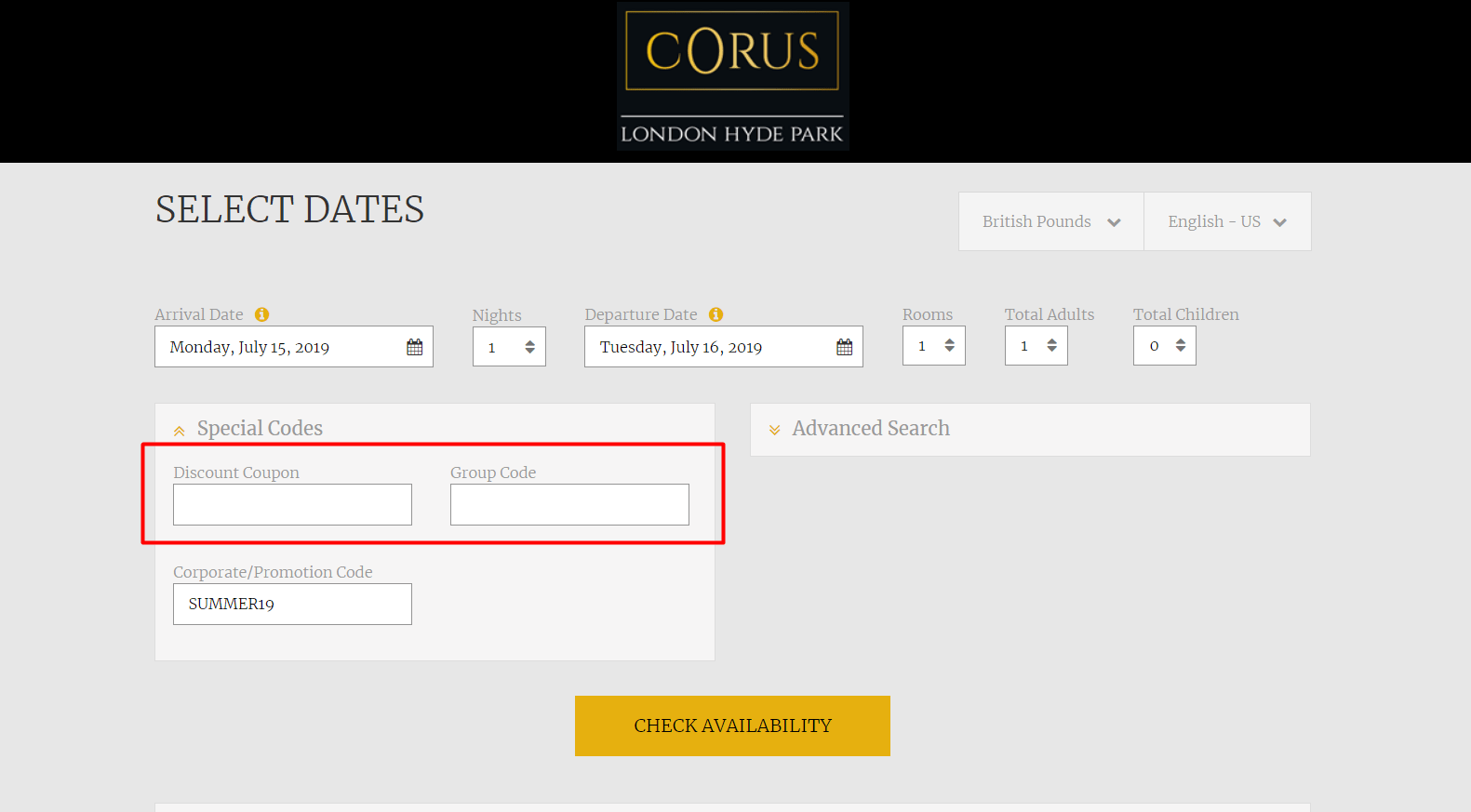
Task: Click the Total Adults label
Action: pos(1050,314)
